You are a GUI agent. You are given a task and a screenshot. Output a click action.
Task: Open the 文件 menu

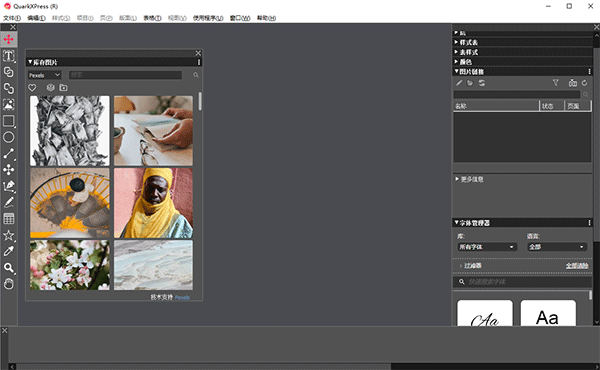click(x=12, y=18)
